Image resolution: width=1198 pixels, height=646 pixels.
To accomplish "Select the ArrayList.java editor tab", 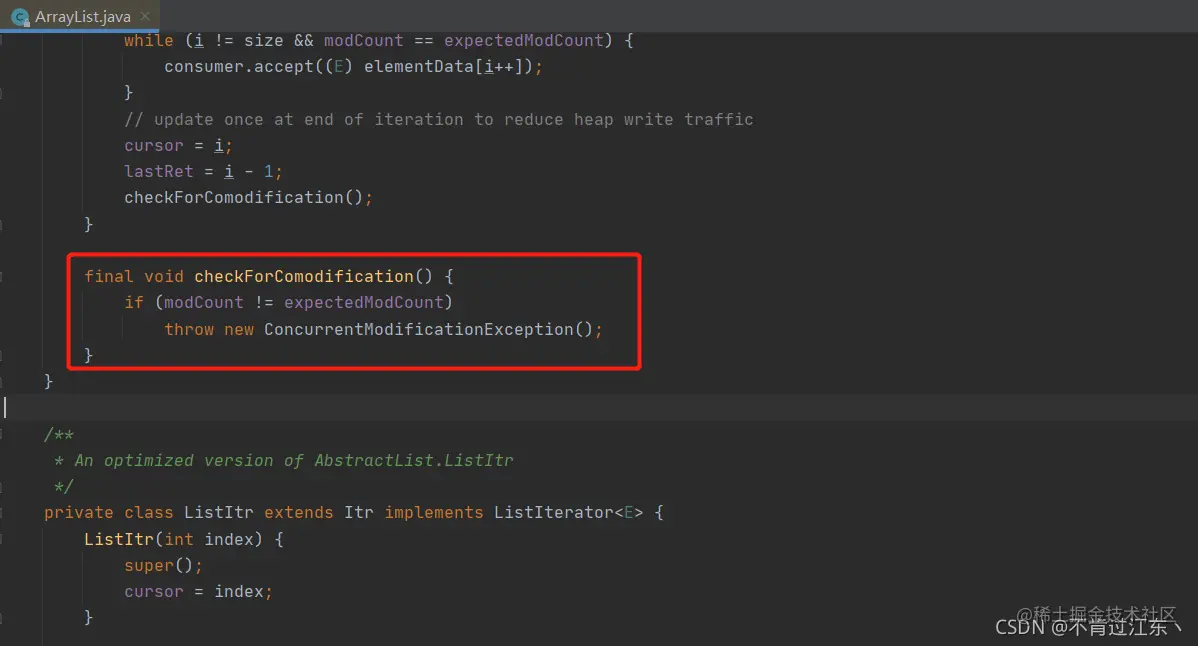I will (79, 16).
